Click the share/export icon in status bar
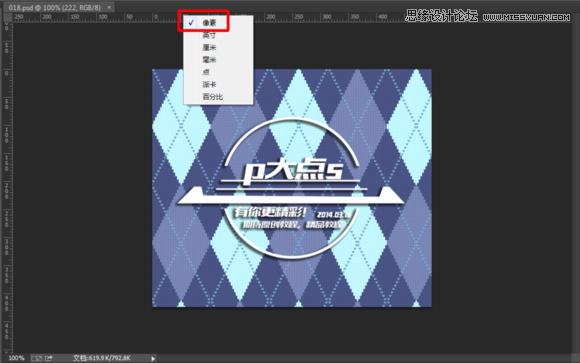Viewport: 580px width, 363px height. (x=49, y=358)
